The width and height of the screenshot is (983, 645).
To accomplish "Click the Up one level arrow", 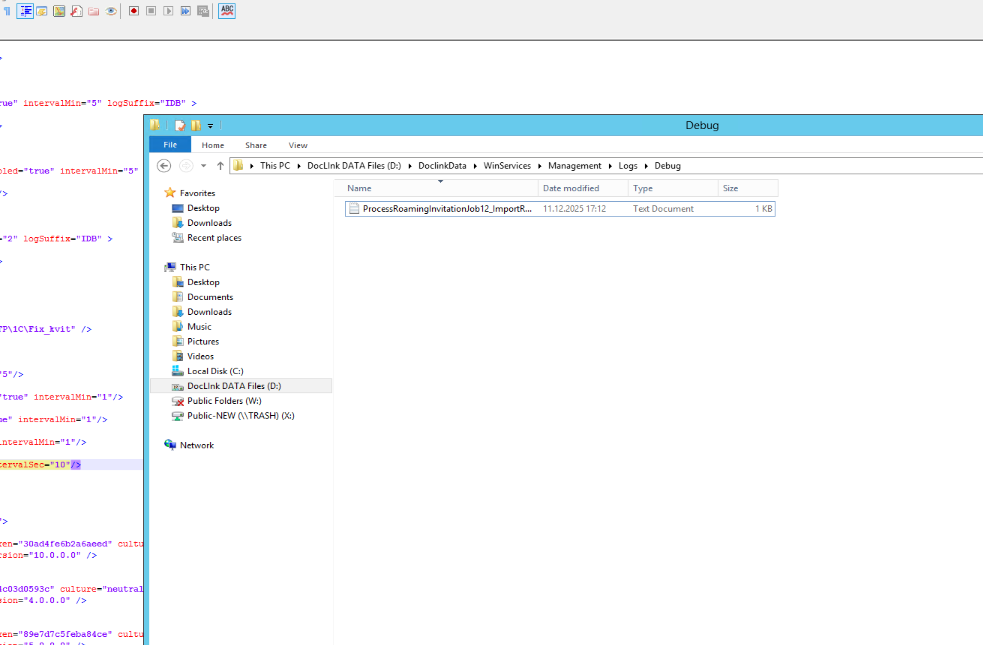I will coord(220,165).
